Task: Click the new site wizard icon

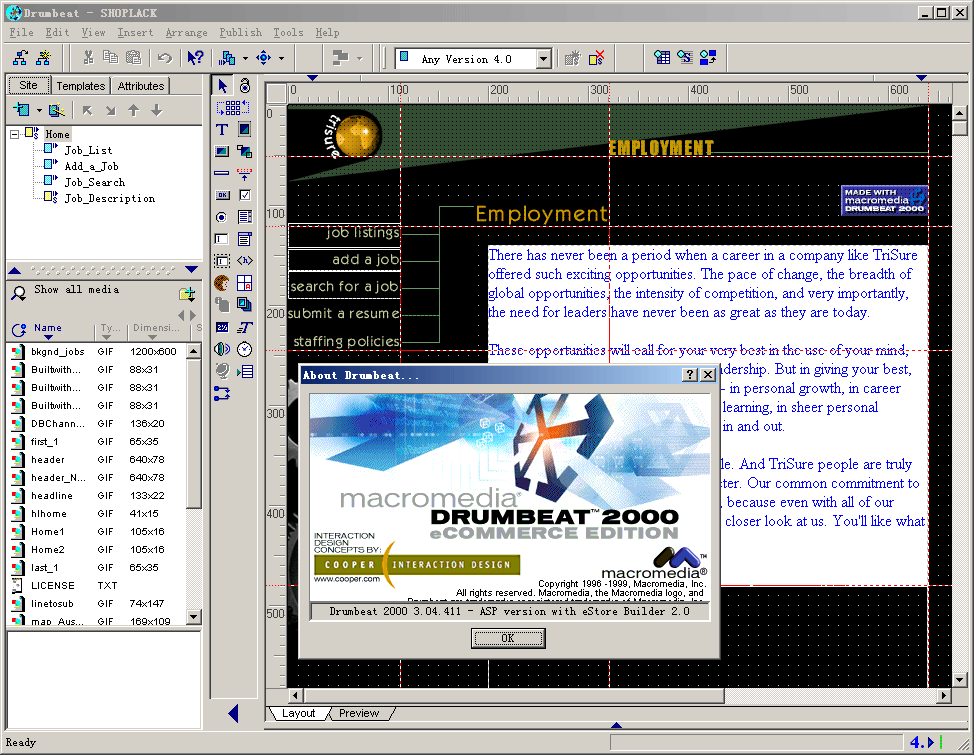Action: (x=43, y=58)
